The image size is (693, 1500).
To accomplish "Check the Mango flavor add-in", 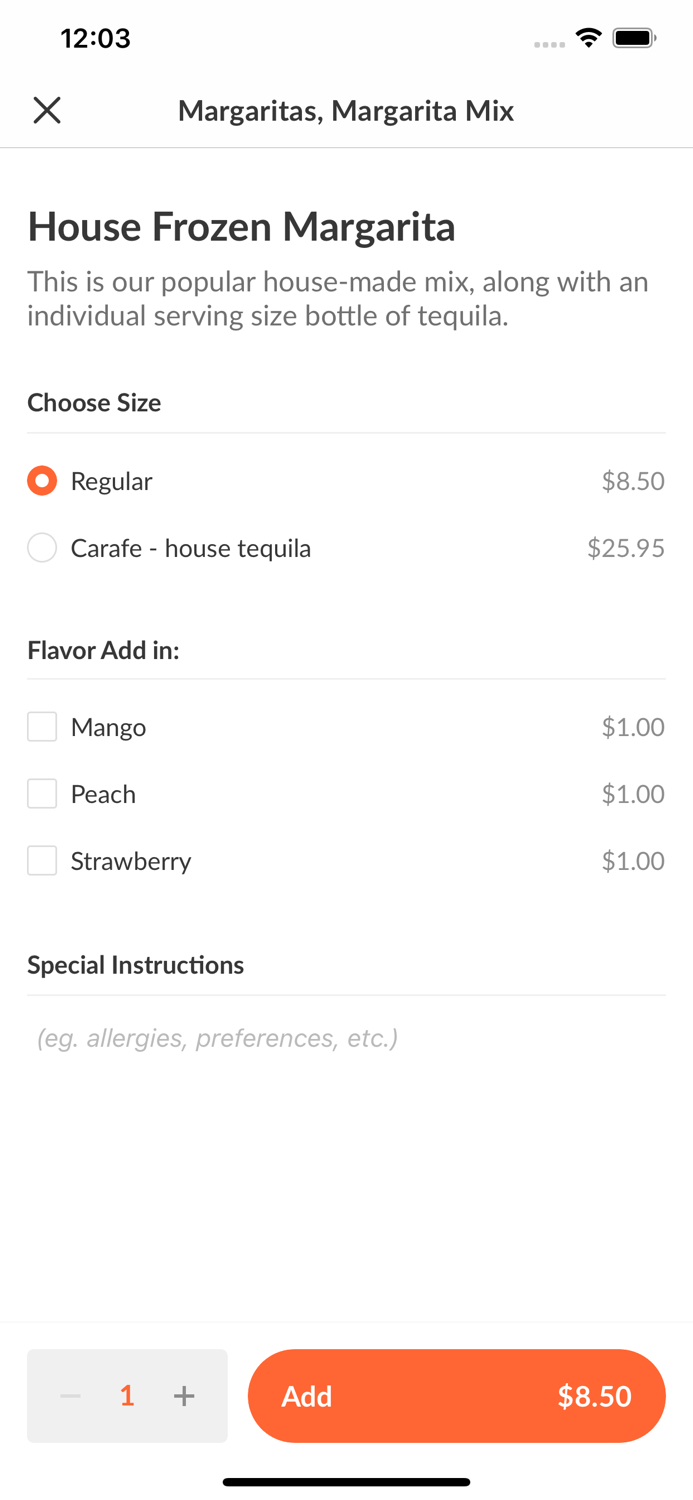I will pyautogui.click(x=41, y=727).
